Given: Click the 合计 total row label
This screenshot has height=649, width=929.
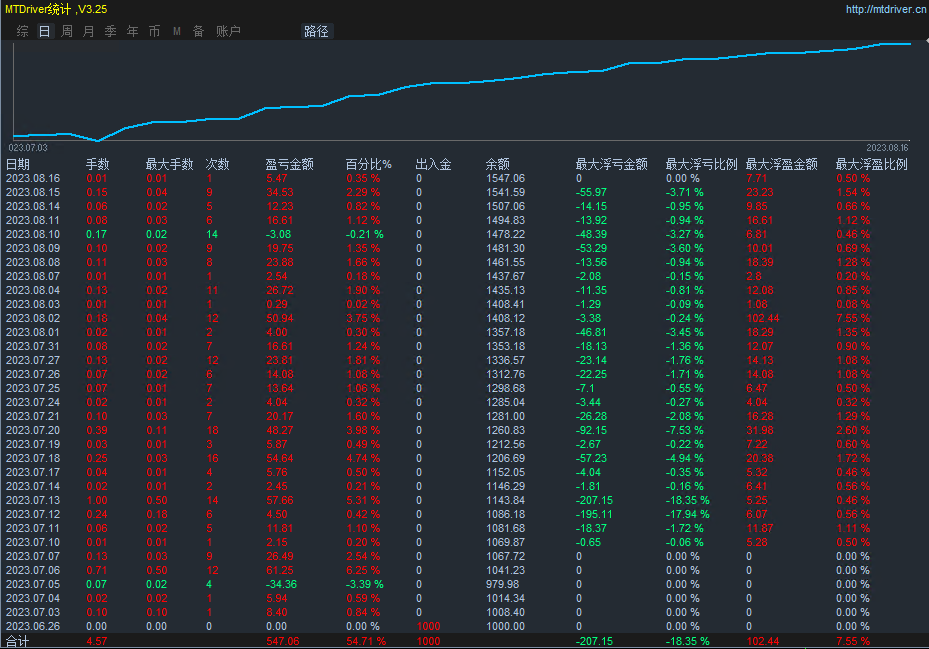Looking at the screenshot, I should pos(18,641).
